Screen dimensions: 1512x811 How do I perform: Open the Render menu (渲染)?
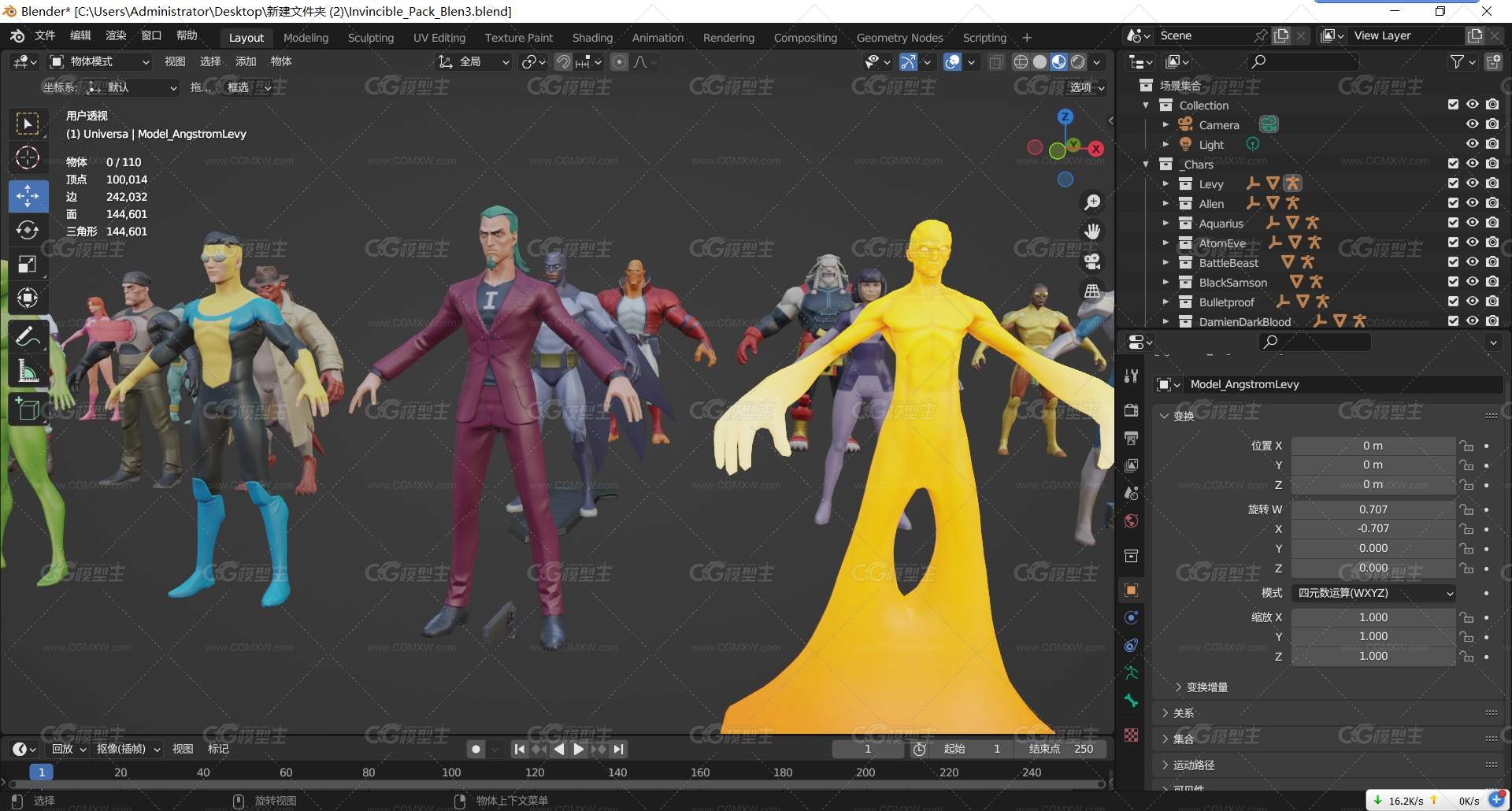click(x=116, y=35)
